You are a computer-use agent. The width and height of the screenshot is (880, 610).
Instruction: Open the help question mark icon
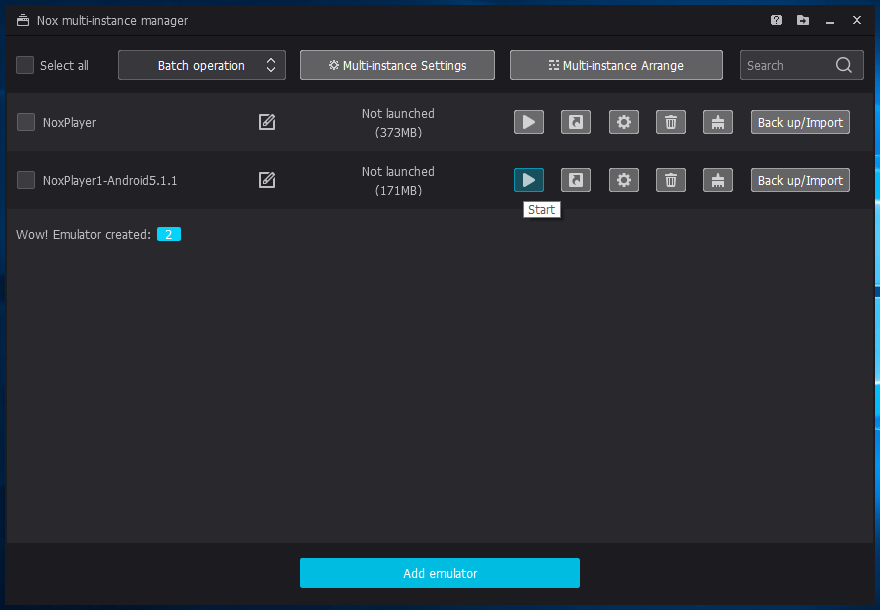click(x=776, y=20)
